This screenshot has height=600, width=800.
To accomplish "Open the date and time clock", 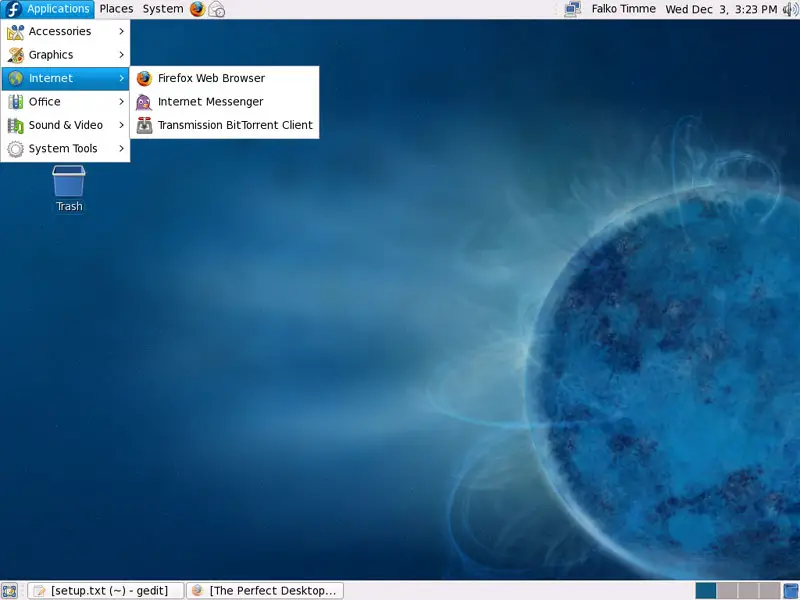I will [x=721, y=9].
